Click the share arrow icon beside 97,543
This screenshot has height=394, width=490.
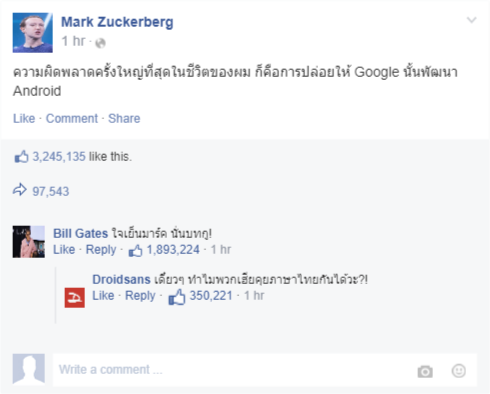point(20,190)
